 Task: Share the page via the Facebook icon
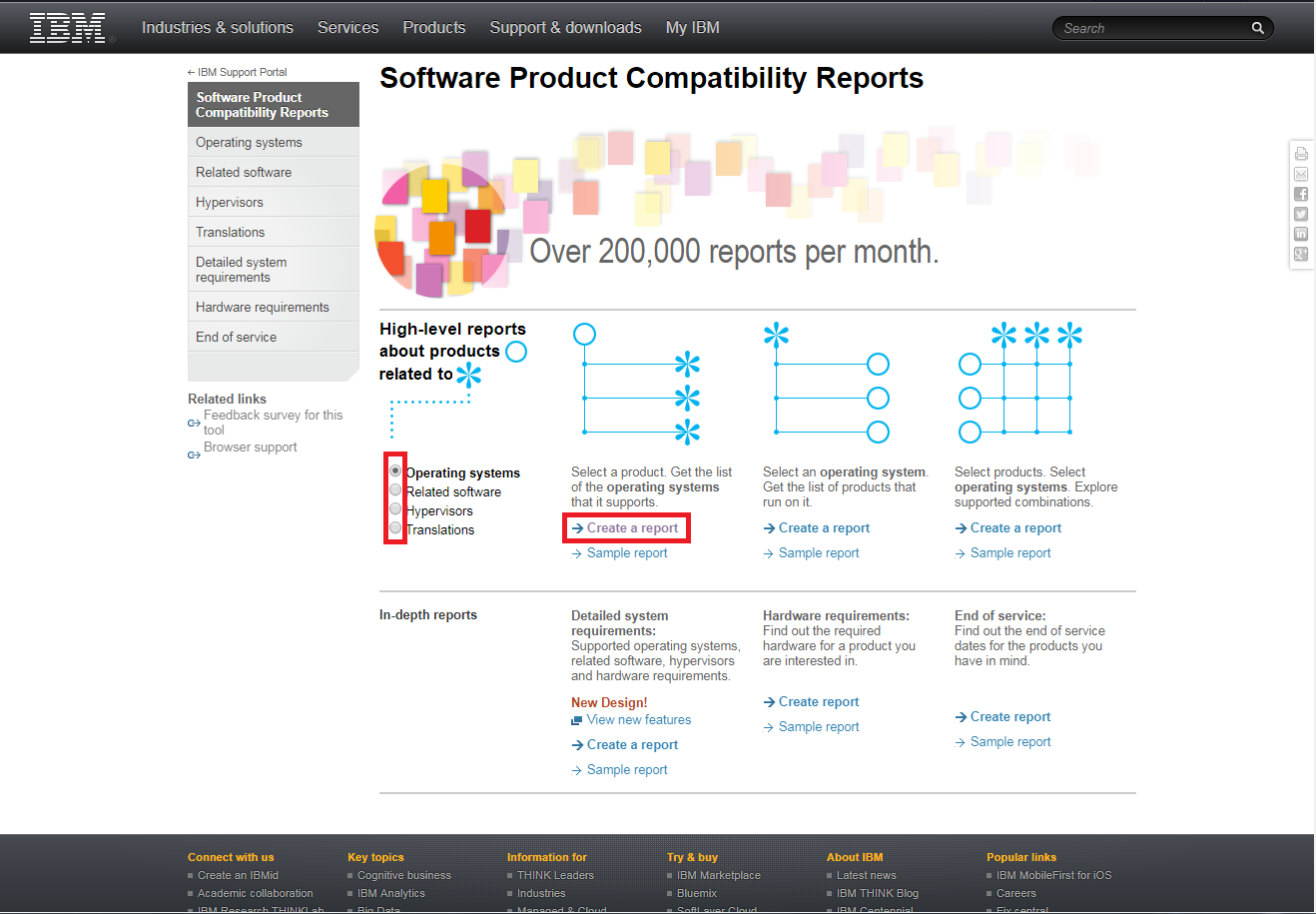[1301, 194]
